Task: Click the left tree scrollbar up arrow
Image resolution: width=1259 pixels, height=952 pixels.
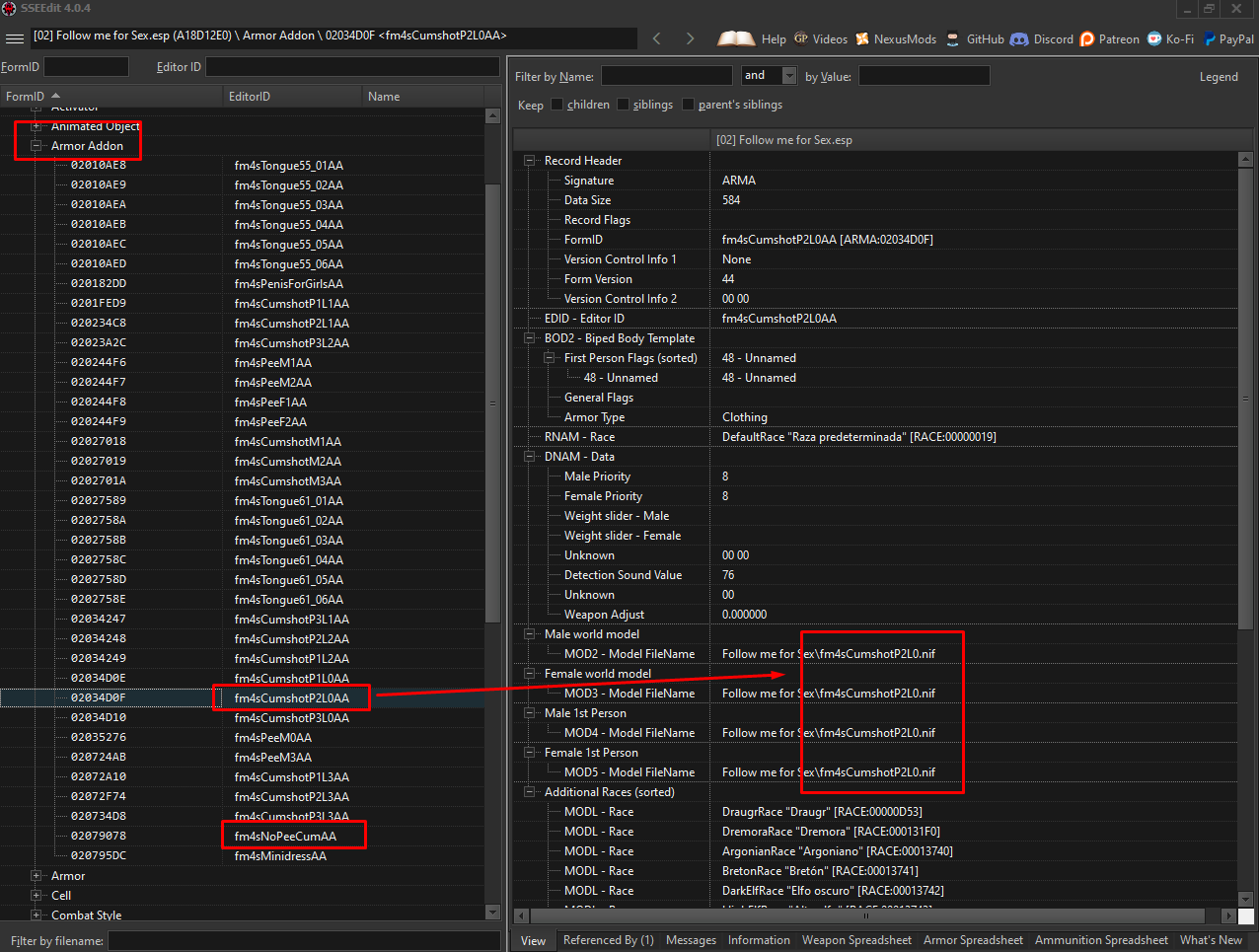Action: 493,115
